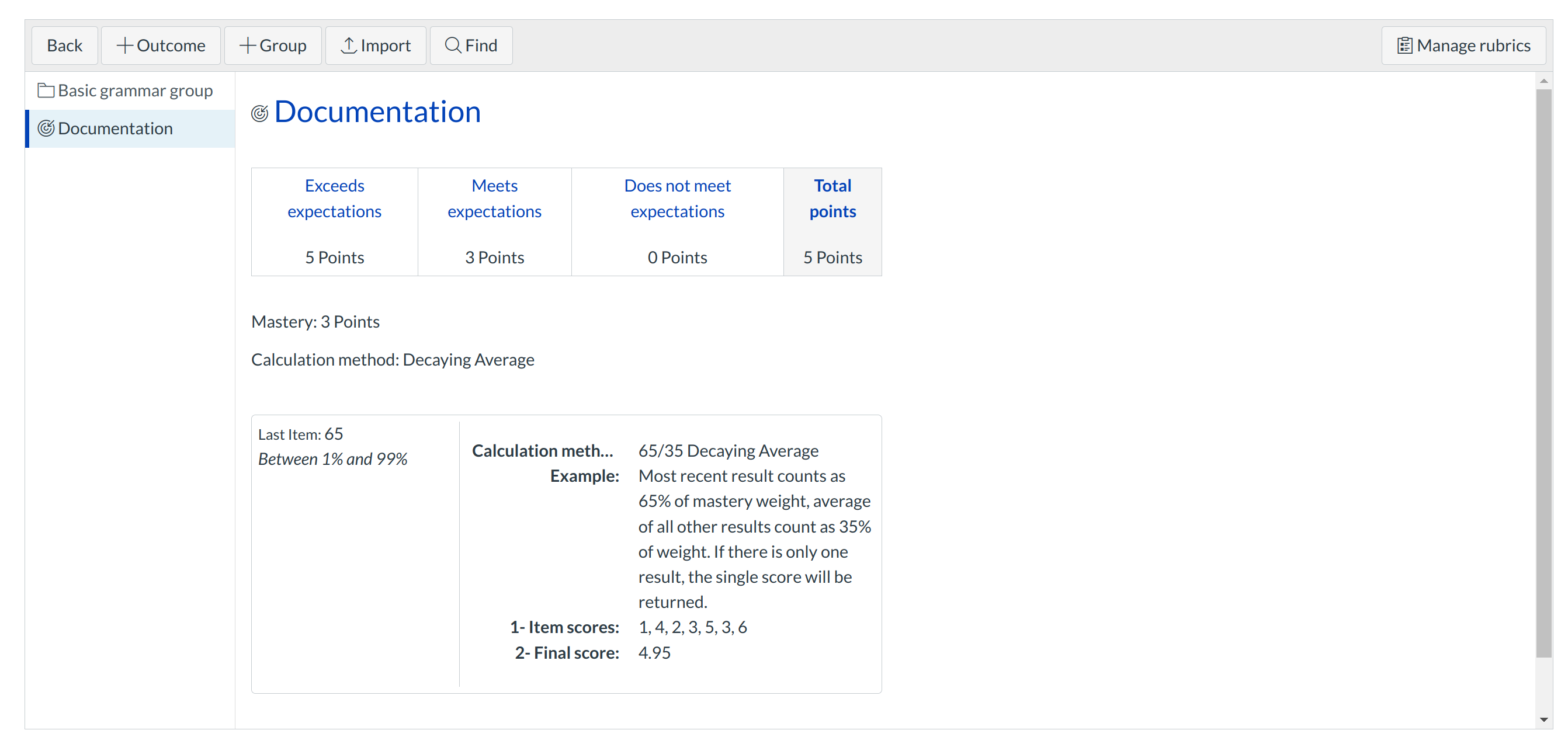Click the plus icon on Group button
This screenshot has width=1568, height=751.
247,46
